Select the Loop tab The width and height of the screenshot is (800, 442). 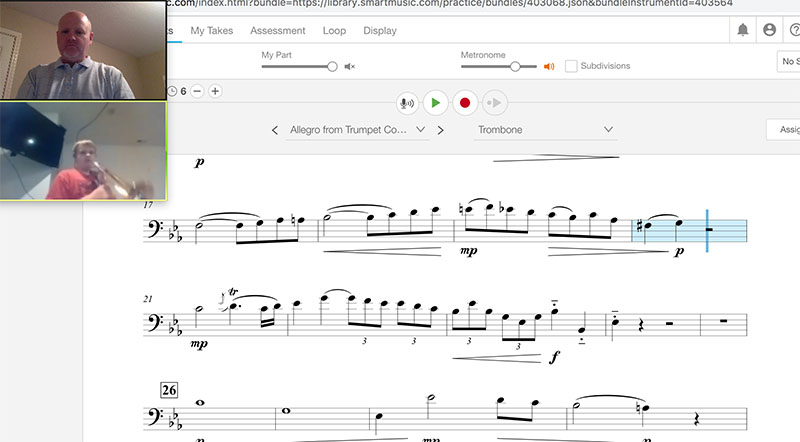pos(334,31)
